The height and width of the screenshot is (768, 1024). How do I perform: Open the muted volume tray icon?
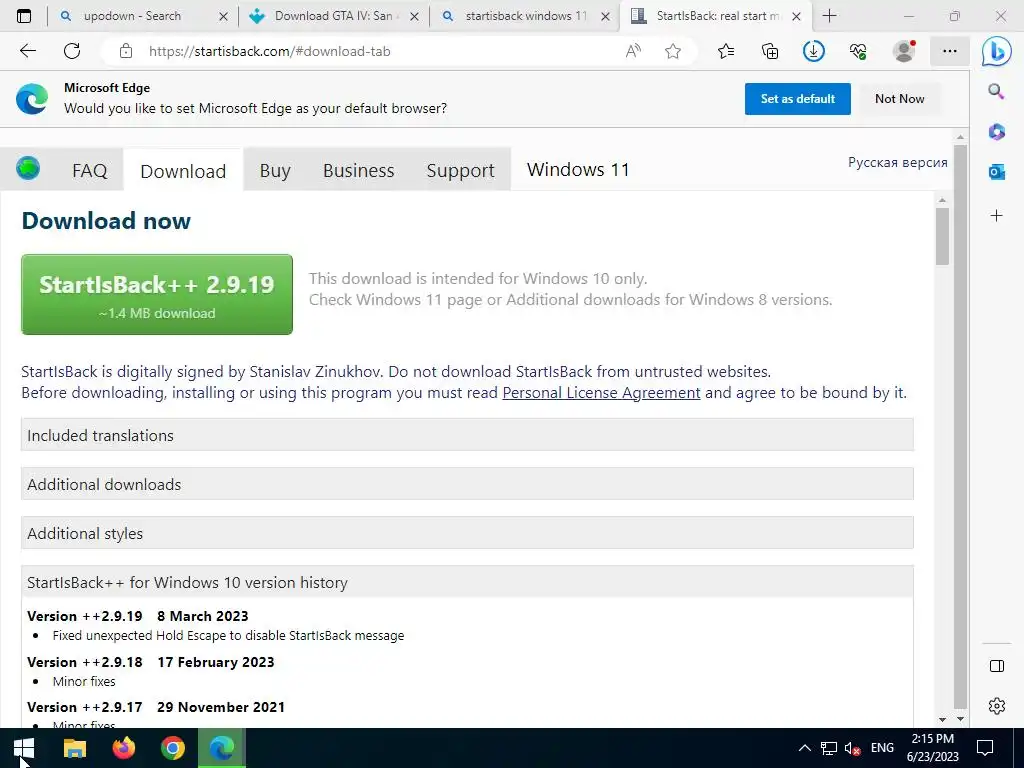click(852, 749)
